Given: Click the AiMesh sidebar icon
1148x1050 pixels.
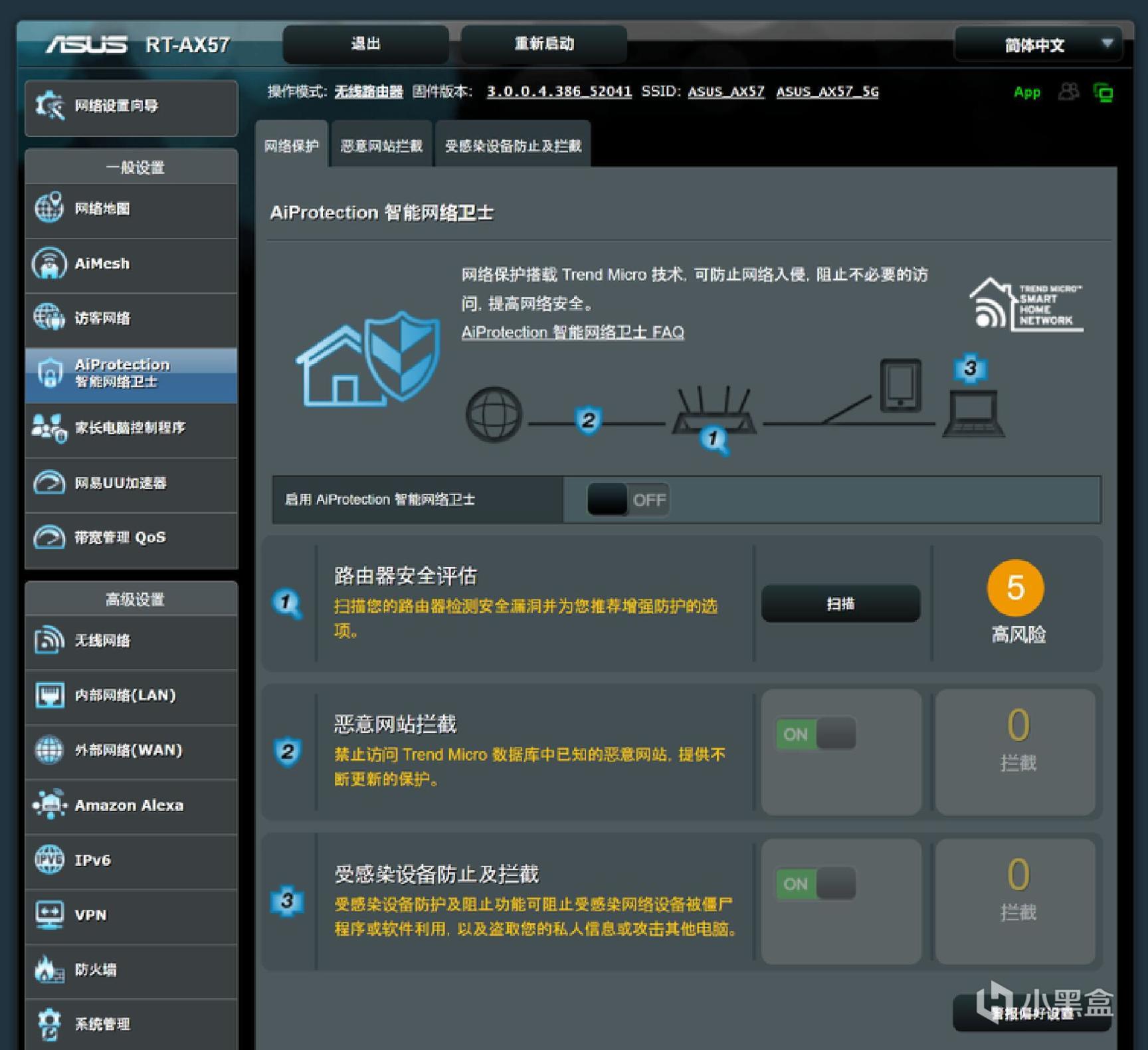Looking at the screenshot, I should 49,263.
